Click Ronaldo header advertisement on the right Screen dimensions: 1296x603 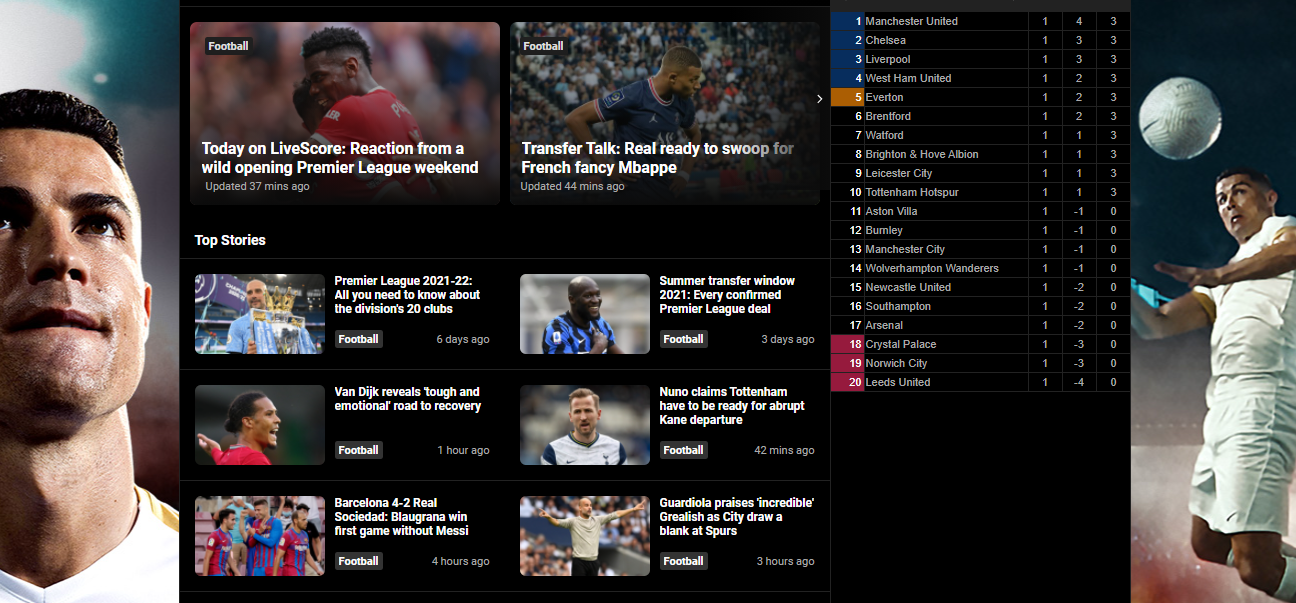(1213, 301)
